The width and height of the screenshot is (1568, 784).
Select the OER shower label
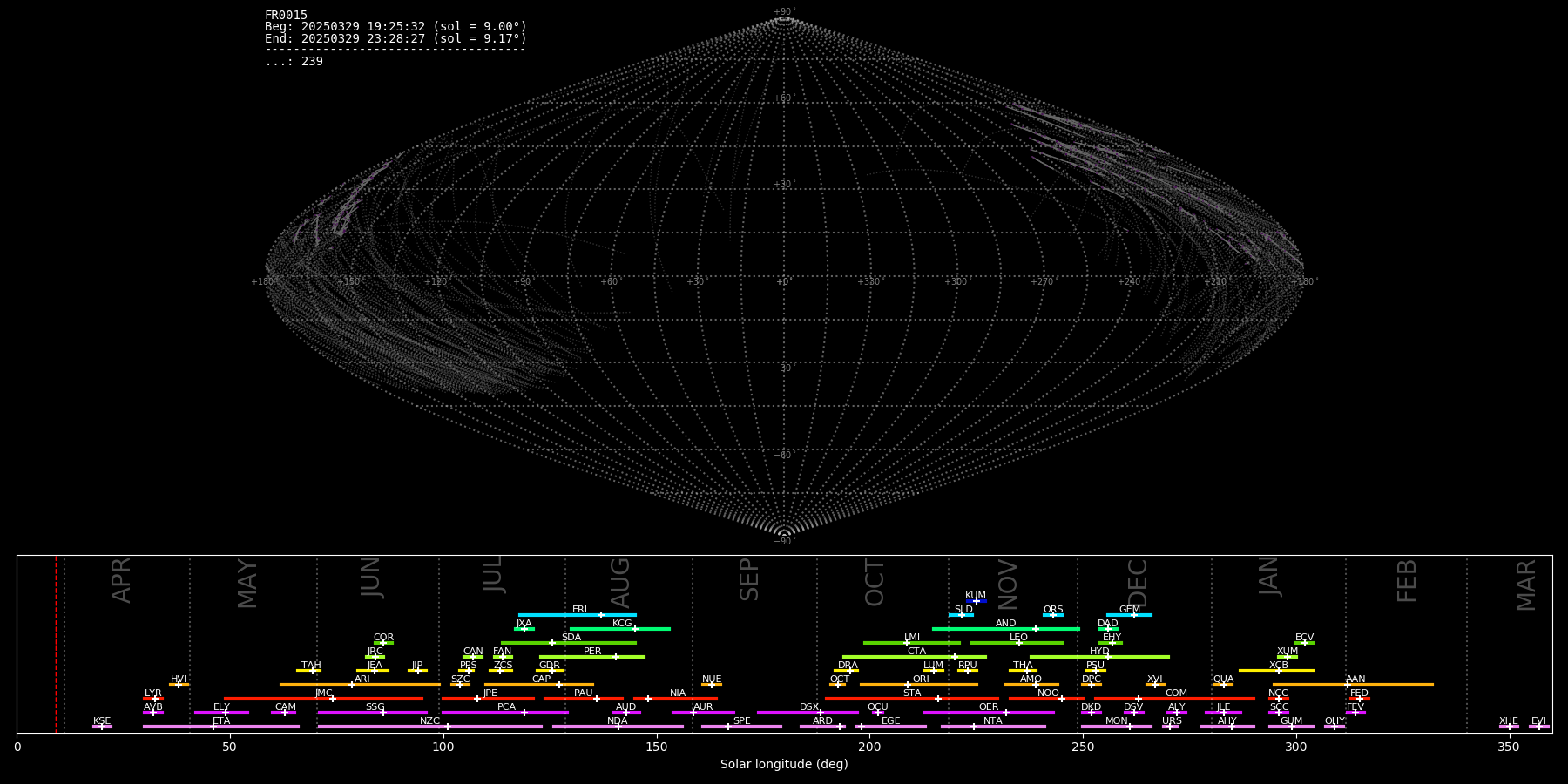989,706
